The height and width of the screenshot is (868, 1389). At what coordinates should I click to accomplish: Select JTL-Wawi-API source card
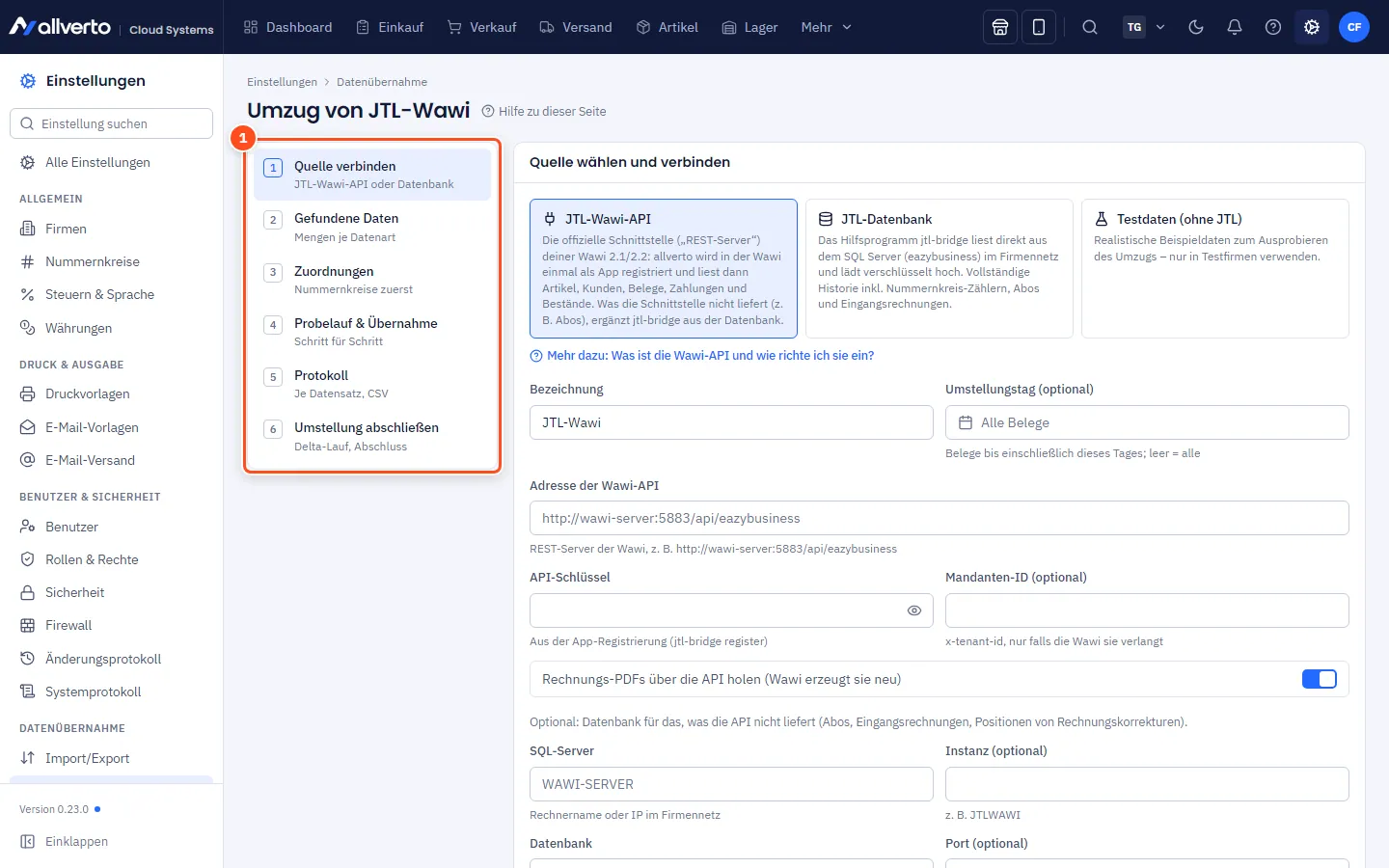click(x=664, y=268)
